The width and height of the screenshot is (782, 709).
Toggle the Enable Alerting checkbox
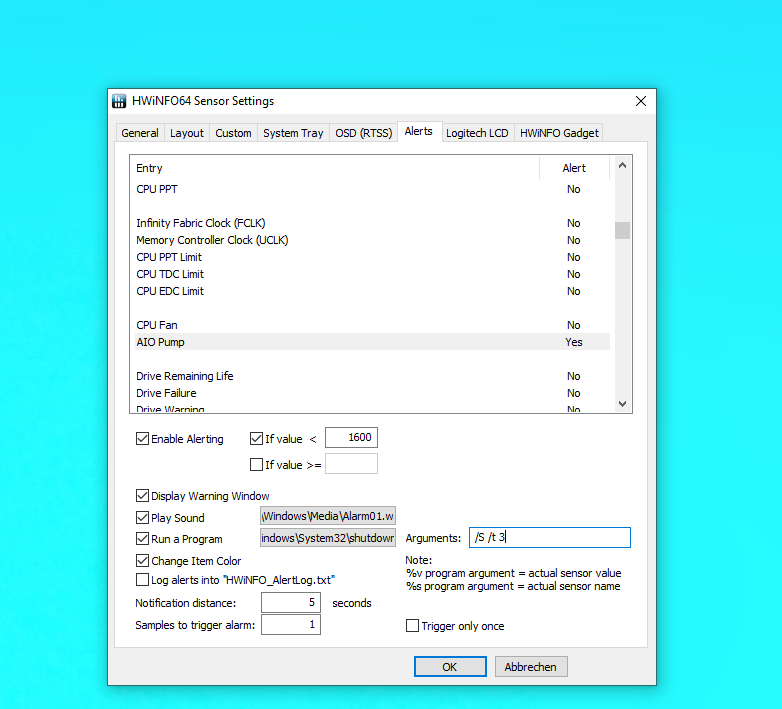coord(142,439)
